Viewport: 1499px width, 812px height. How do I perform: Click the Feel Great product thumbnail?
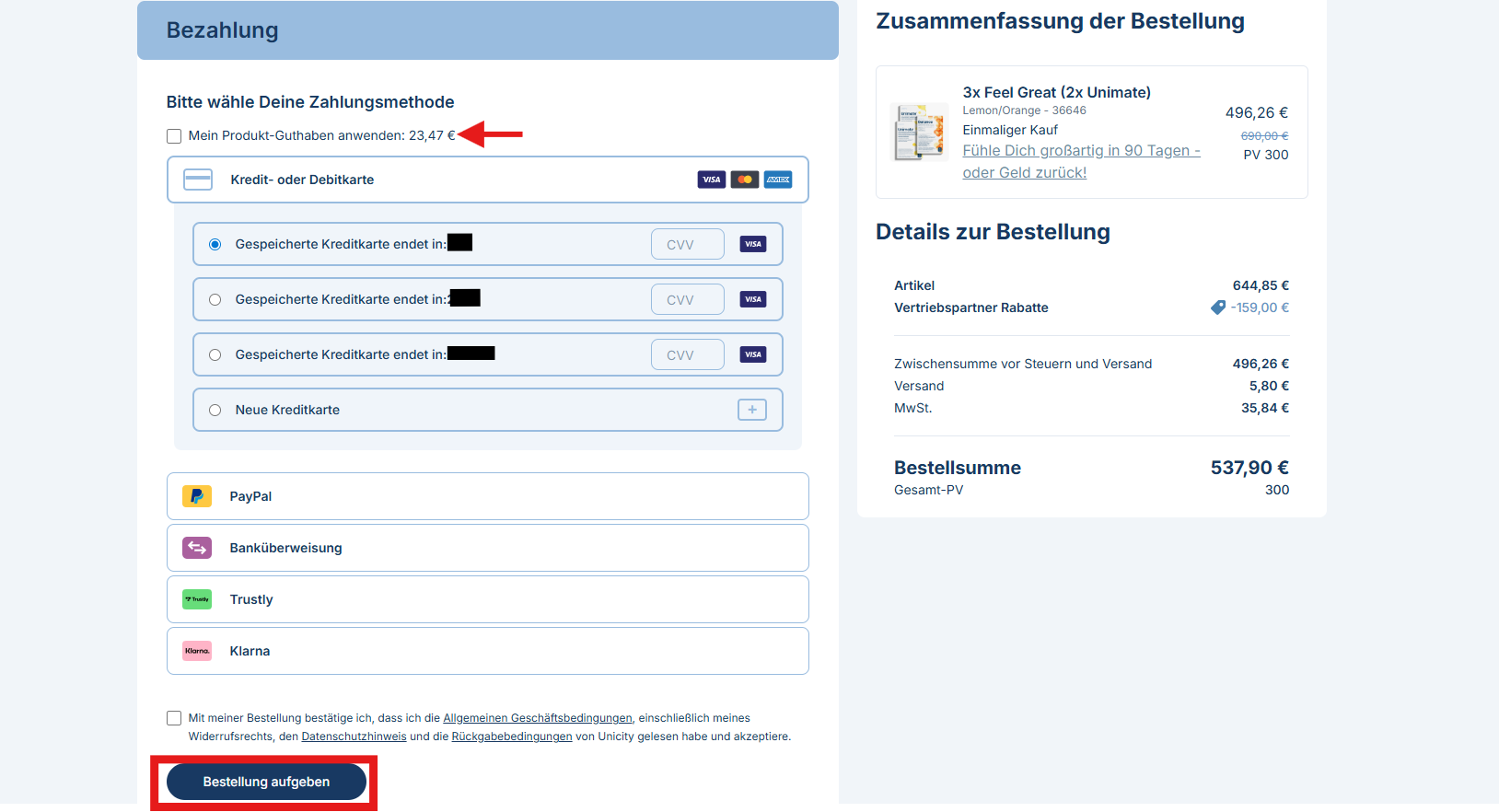pos(920,132)
